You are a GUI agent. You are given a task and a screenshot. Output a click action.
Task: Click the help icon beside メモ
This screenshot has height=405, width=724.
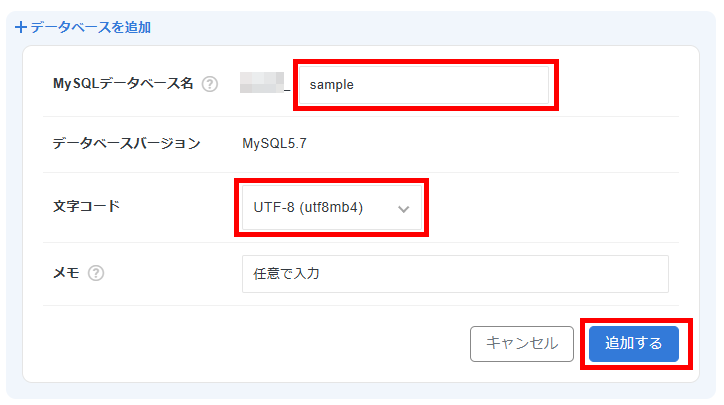[x=96, y=273]
